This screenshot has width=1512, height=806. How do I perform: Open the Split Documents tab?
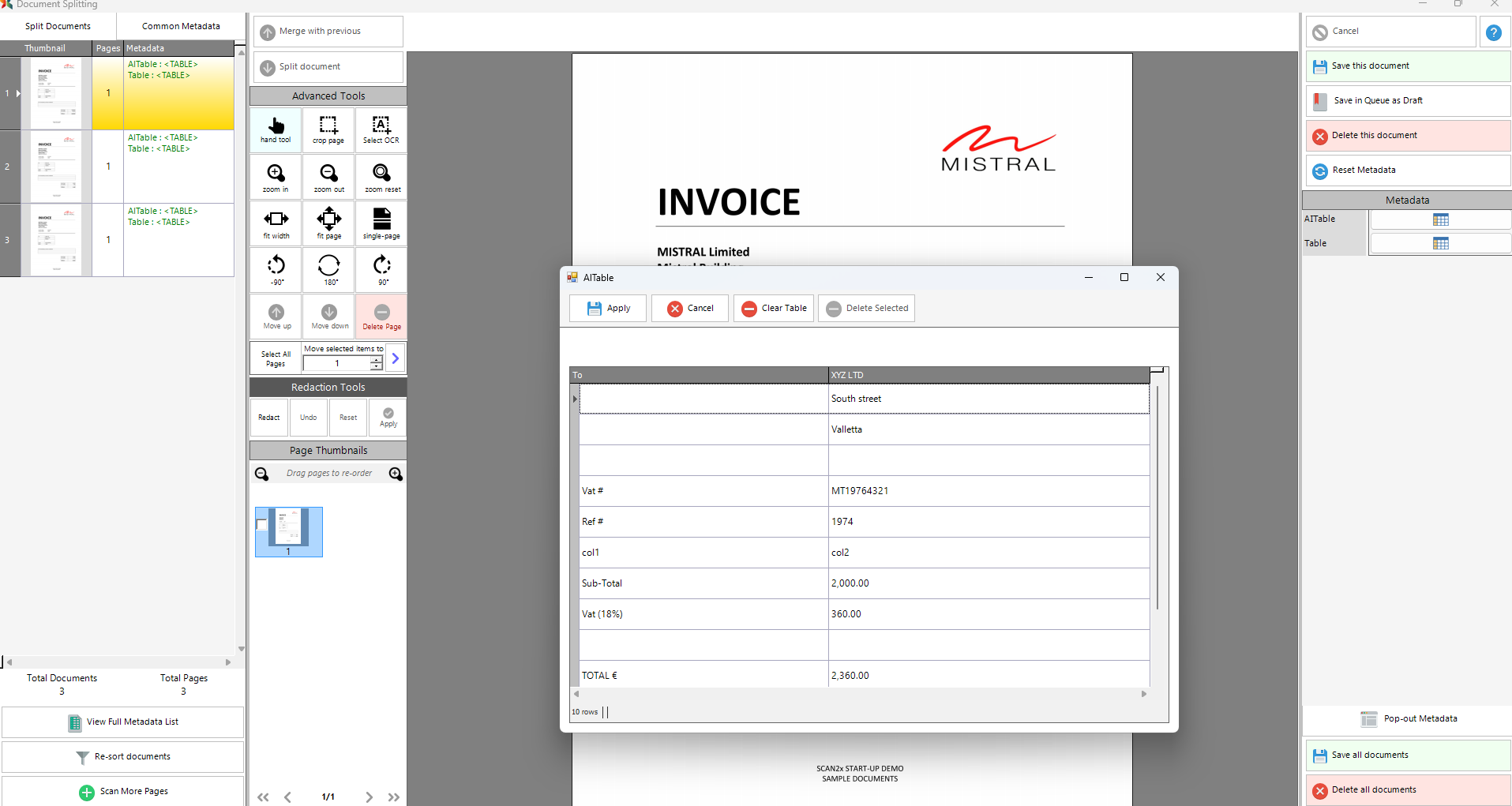coord(58,26)
